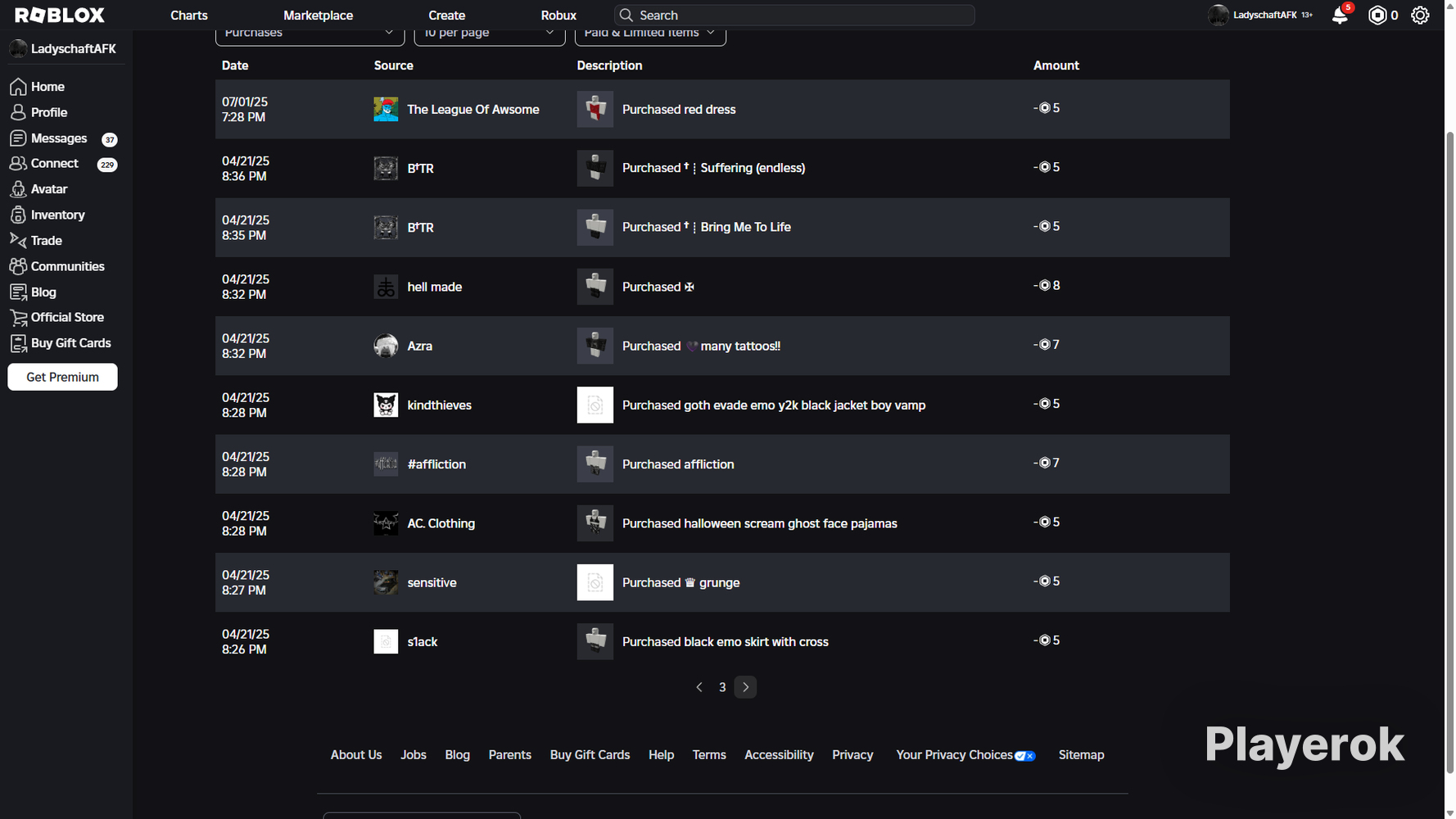Screen dimensions: 1456x819
Task: Click the Search input field
Action: point(794,16)
